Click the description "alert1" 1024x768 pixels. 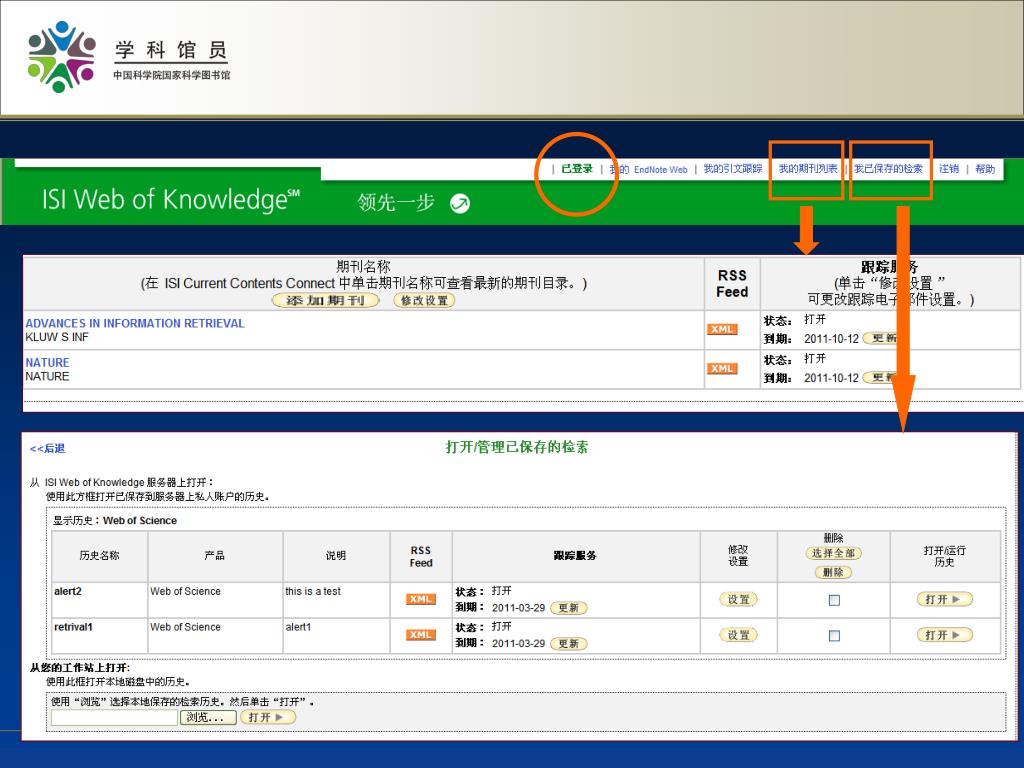[298, 627]
